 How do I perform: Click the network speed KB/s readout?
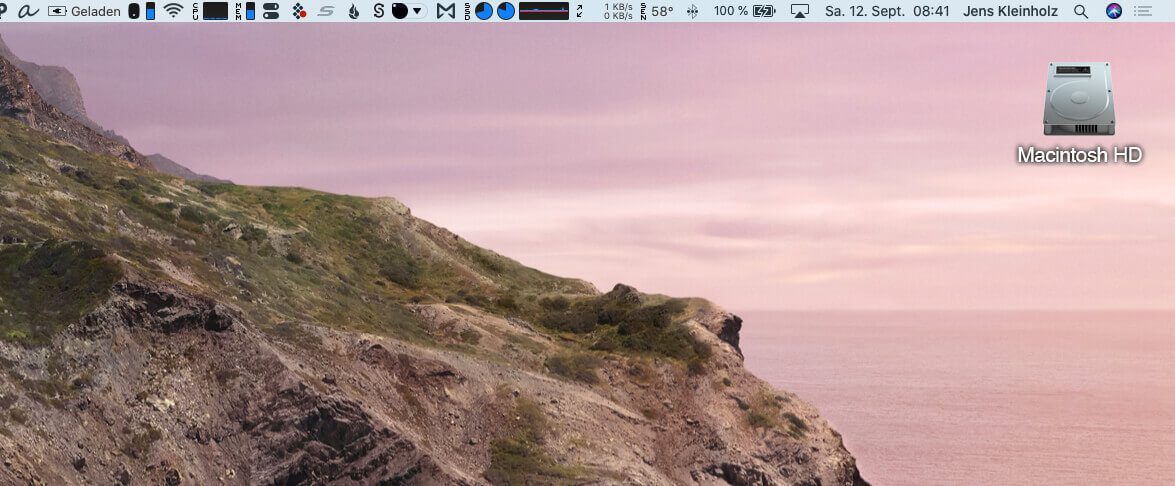click(618, 11)
